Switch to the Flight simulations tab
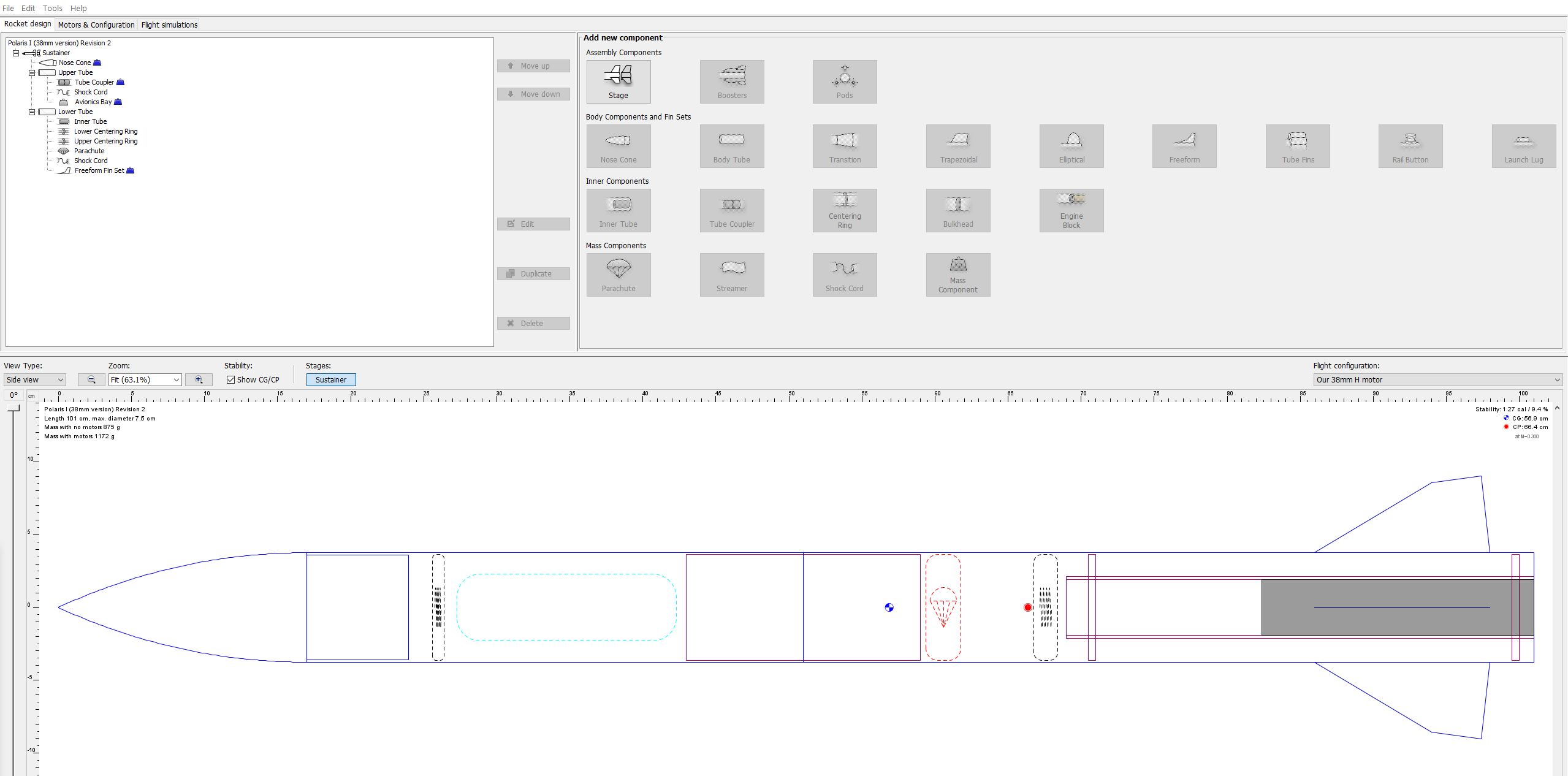The width and height of the screenshot is (1568, 776). click(169, 25)
